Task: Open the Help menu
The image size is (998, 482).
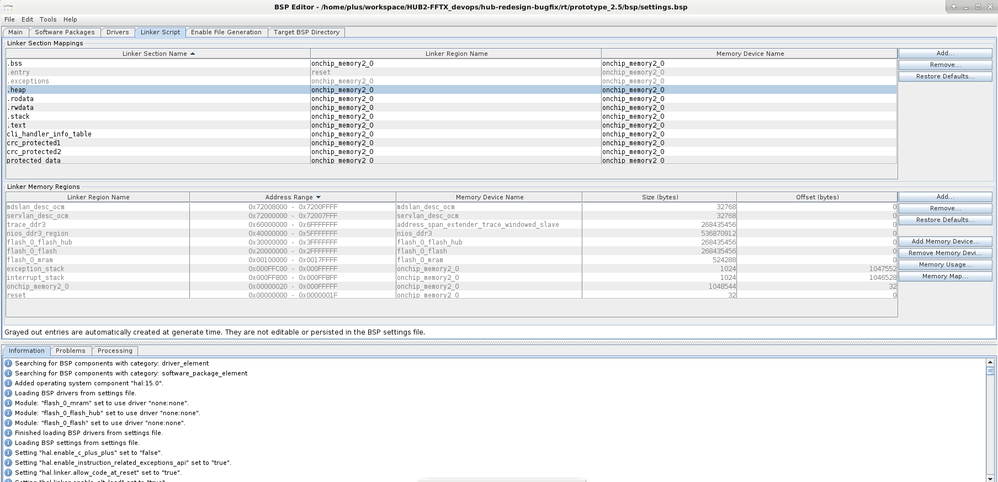Action: (70, 20)
